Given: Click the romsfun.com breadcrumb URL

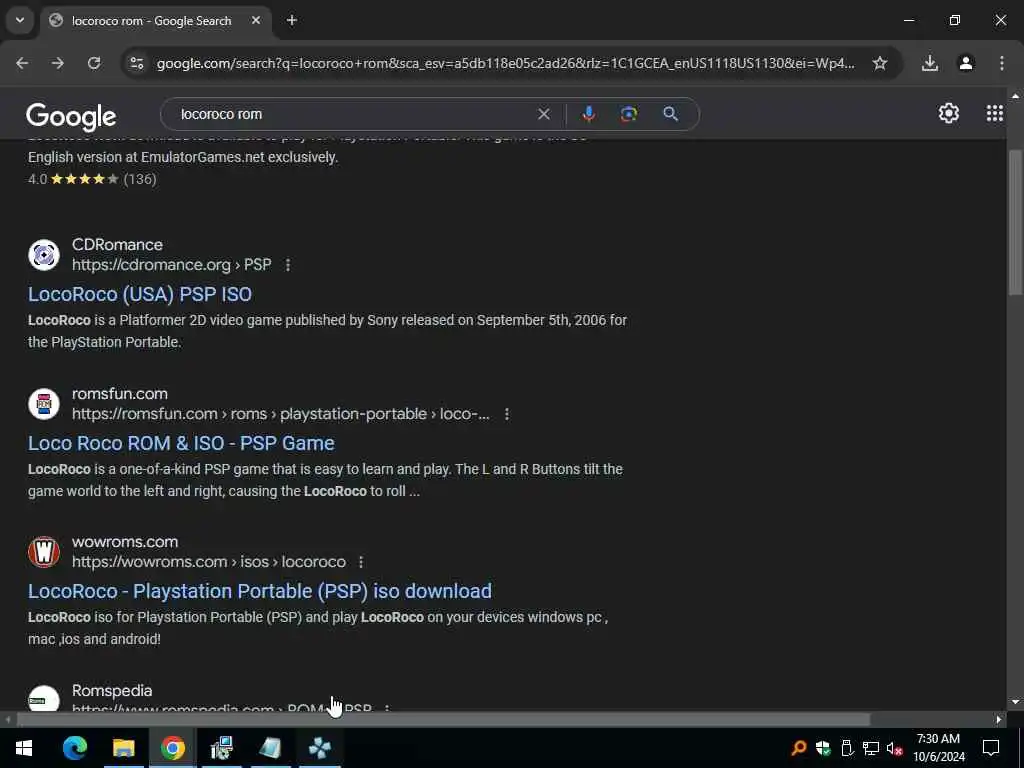Looking at the screenshot, I should click(281, 414).
